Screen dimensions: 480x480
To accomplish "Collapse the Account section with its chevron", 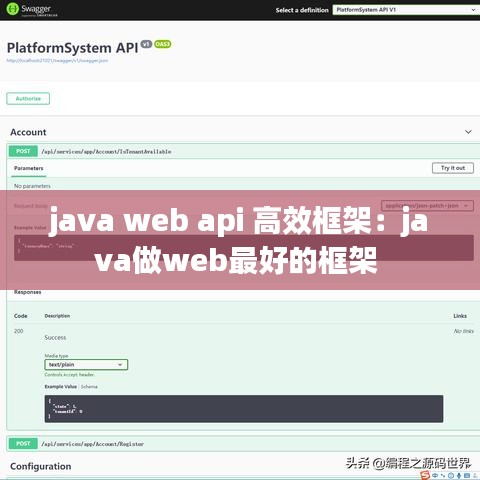I will click(468, 132).
